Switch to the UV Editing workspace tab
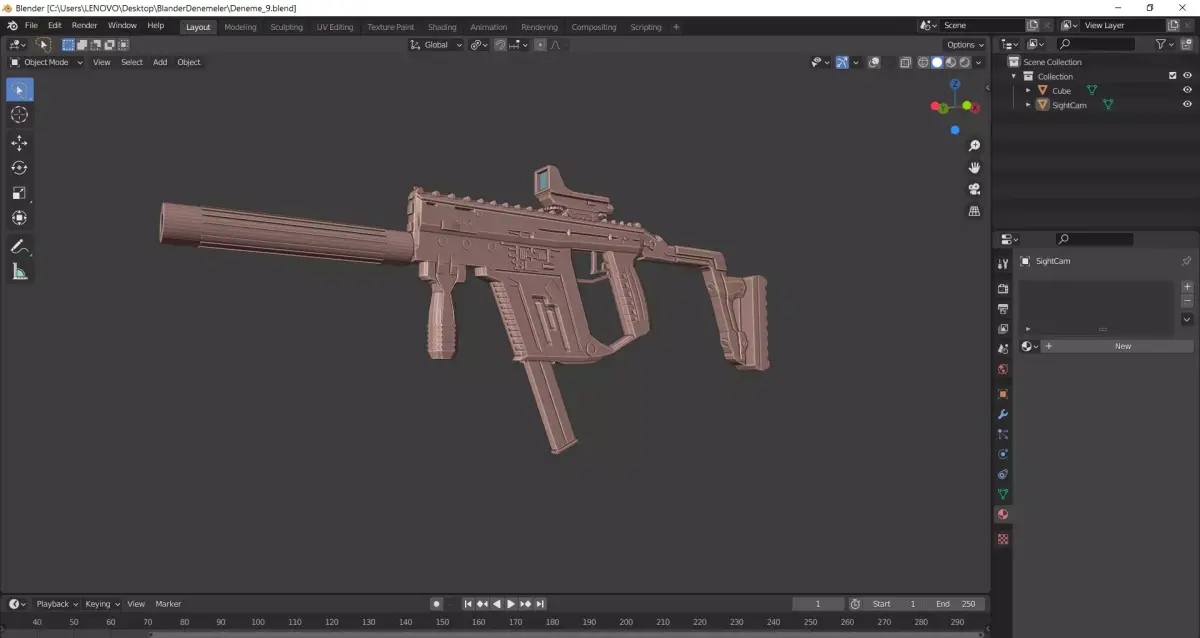This screenshot has height=638, width=1200. pos(335,27)
